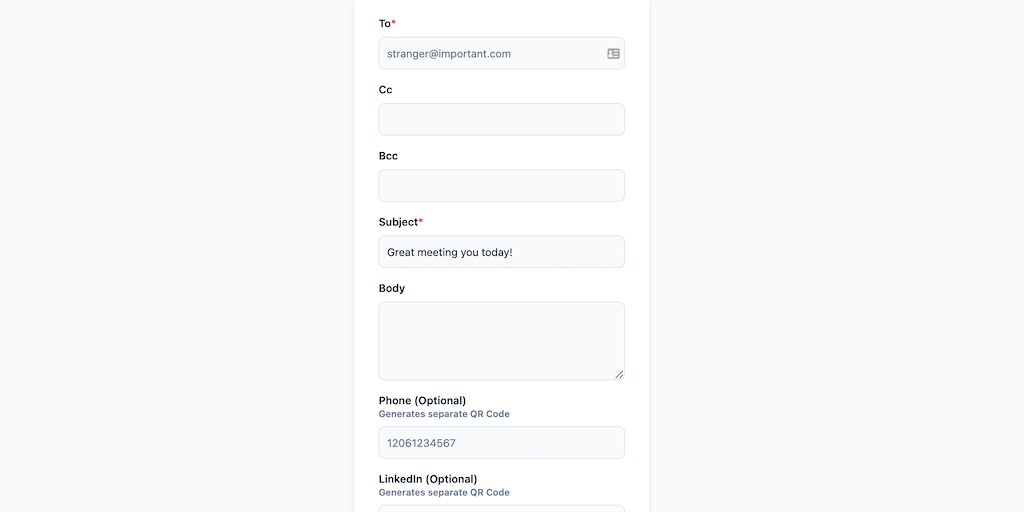Click into the Cc input field
Screen dimensions: 1024x512
point(501,119)
